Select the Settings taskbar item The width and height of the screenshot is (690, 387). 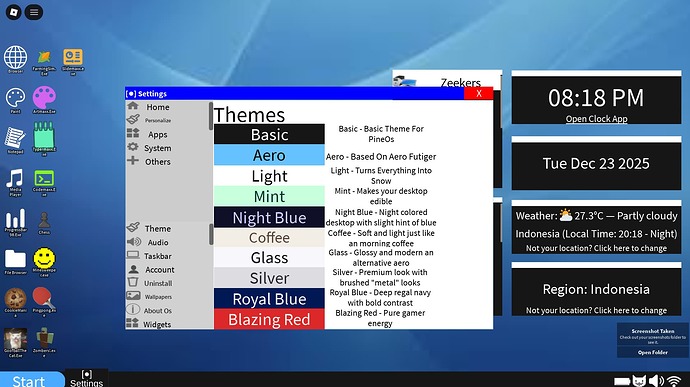(x=87, y=378)
